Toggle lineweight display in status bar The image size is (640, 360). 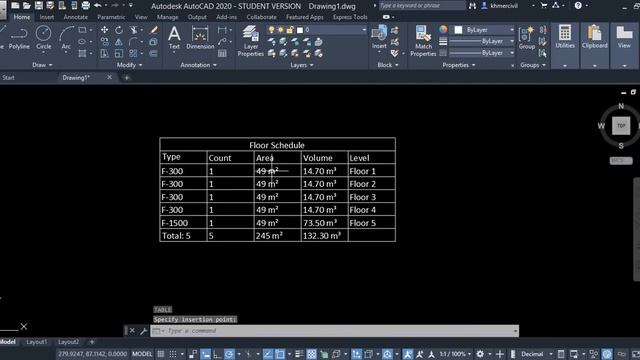pyautogui.click(x=299, y=354)
